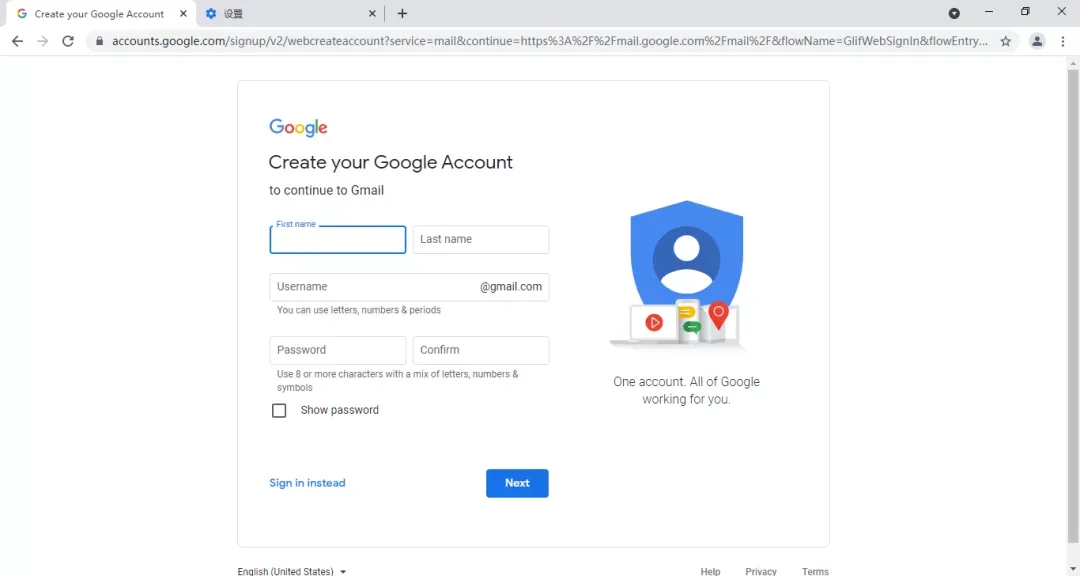The image size is (1080, 576).
Task: Close the 设置 tab
Action: pos(372,13)
